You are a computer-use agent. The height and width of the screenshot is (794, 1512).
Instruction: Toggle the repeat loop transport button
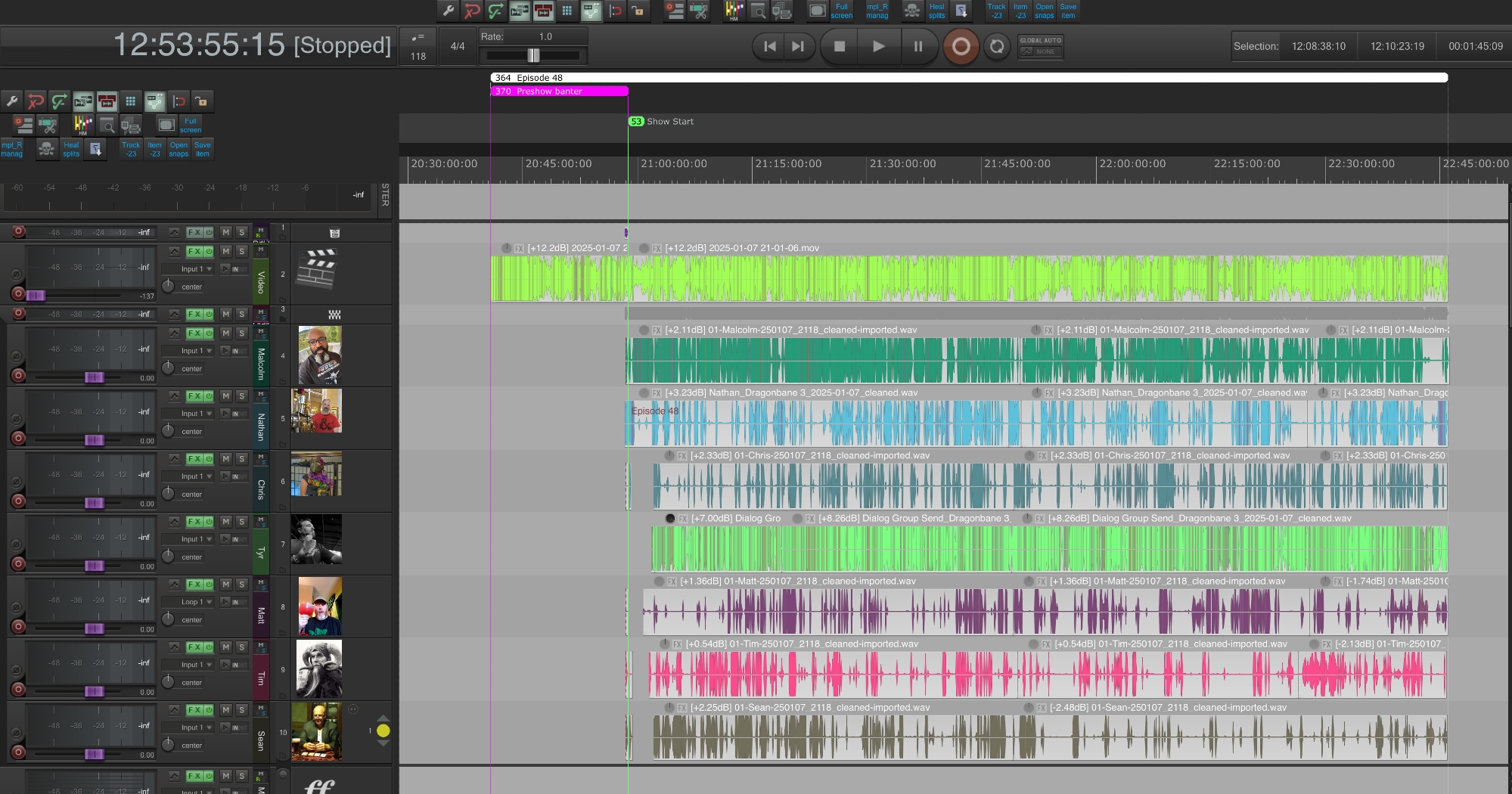point(997,47)
